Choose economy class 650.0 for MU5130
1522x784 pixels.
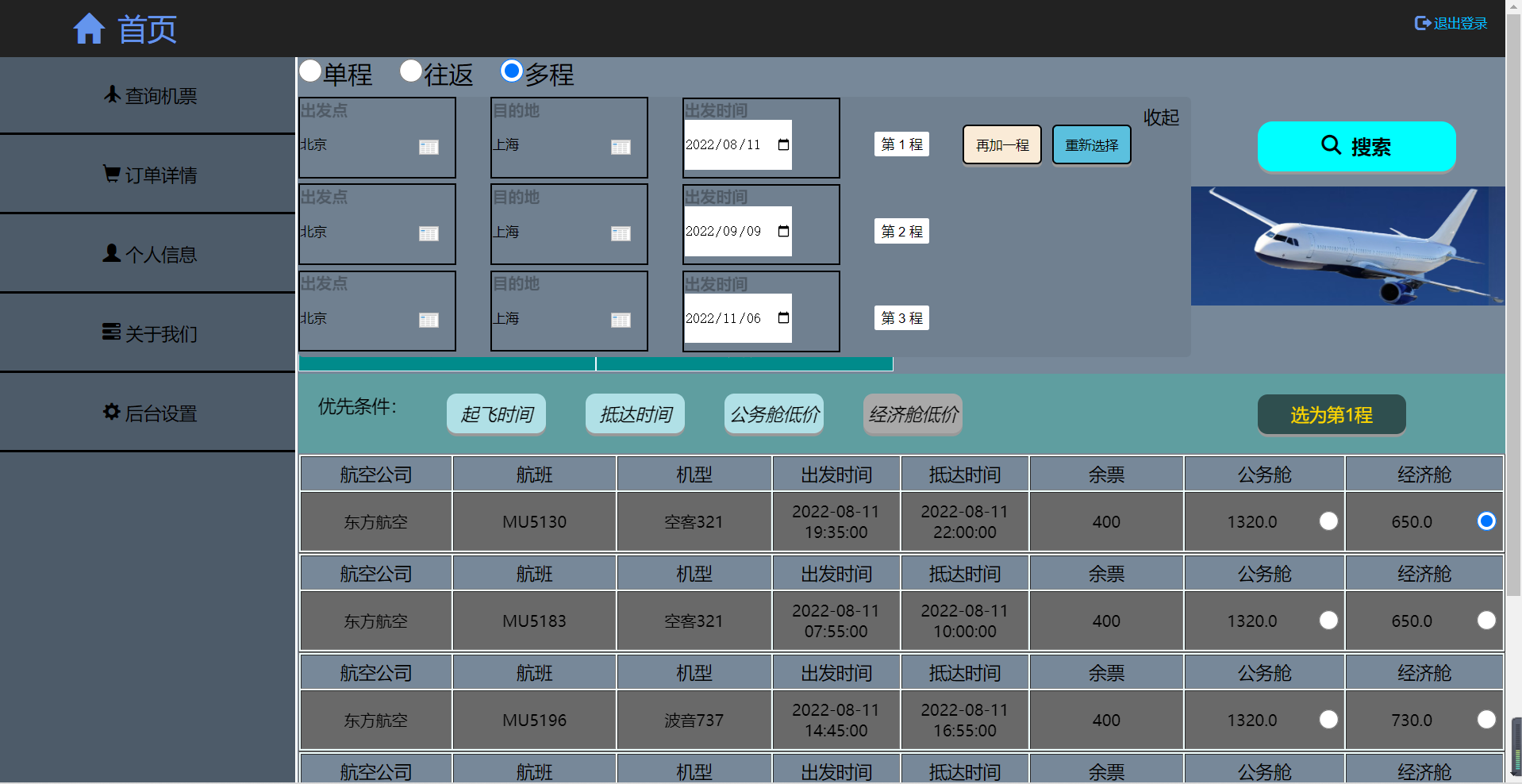point(1486,521)
